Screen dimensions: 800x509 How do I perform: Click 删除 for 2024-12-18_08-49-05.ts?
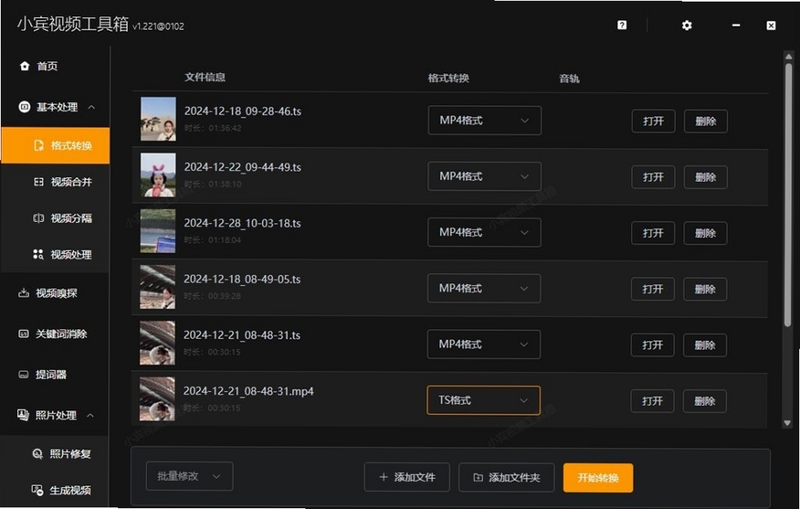[705, 289]
